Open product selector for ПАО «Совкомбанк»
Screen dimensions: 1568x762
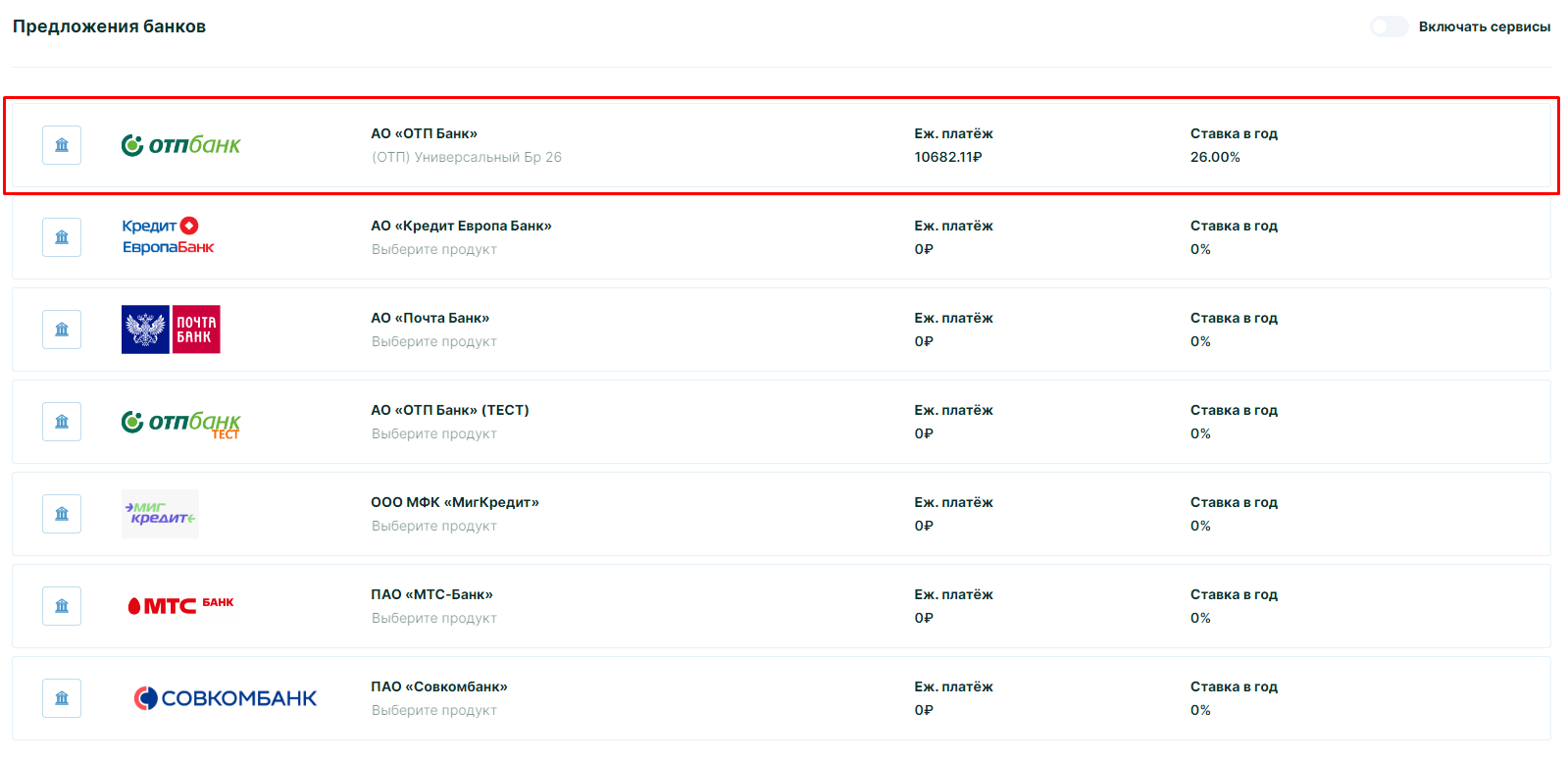point(433,711)
